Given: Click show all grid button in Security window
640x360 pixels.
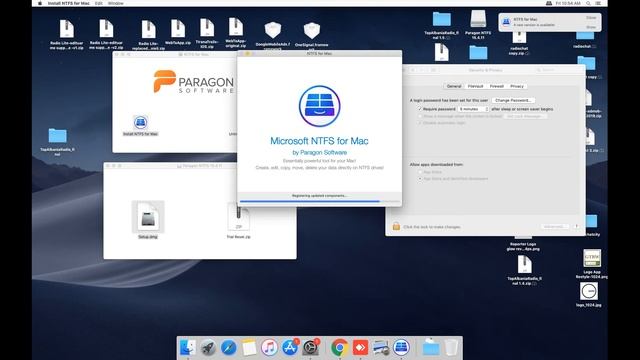Looking at the screenshot, I should coord(433,70).
